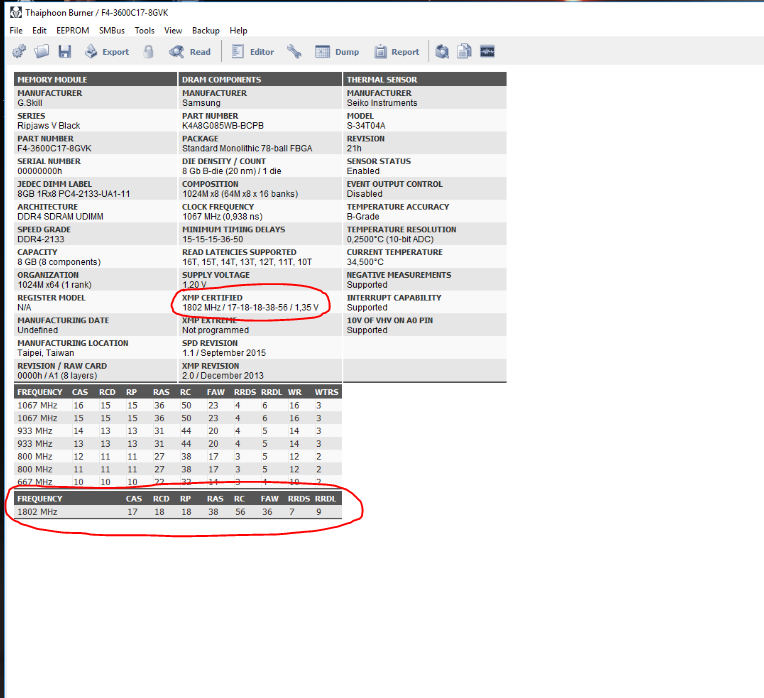
Task: Open the Help menu
Action: 238,31
